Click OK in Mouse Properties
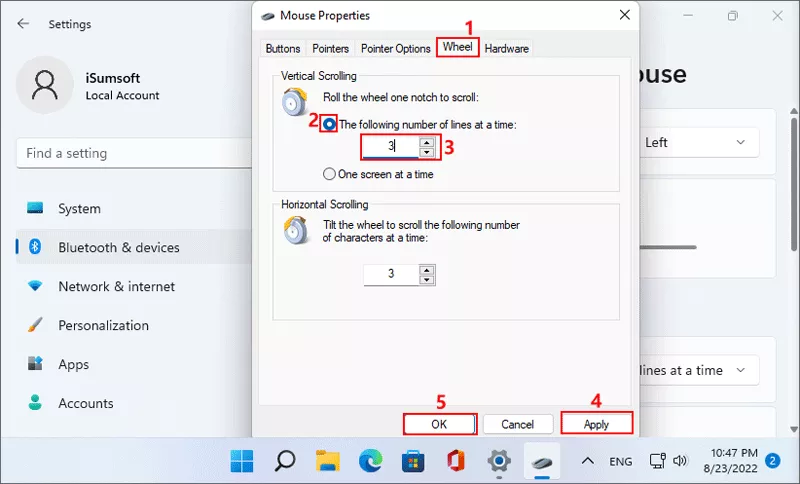 pyautogui.click(x=439, y=424)
